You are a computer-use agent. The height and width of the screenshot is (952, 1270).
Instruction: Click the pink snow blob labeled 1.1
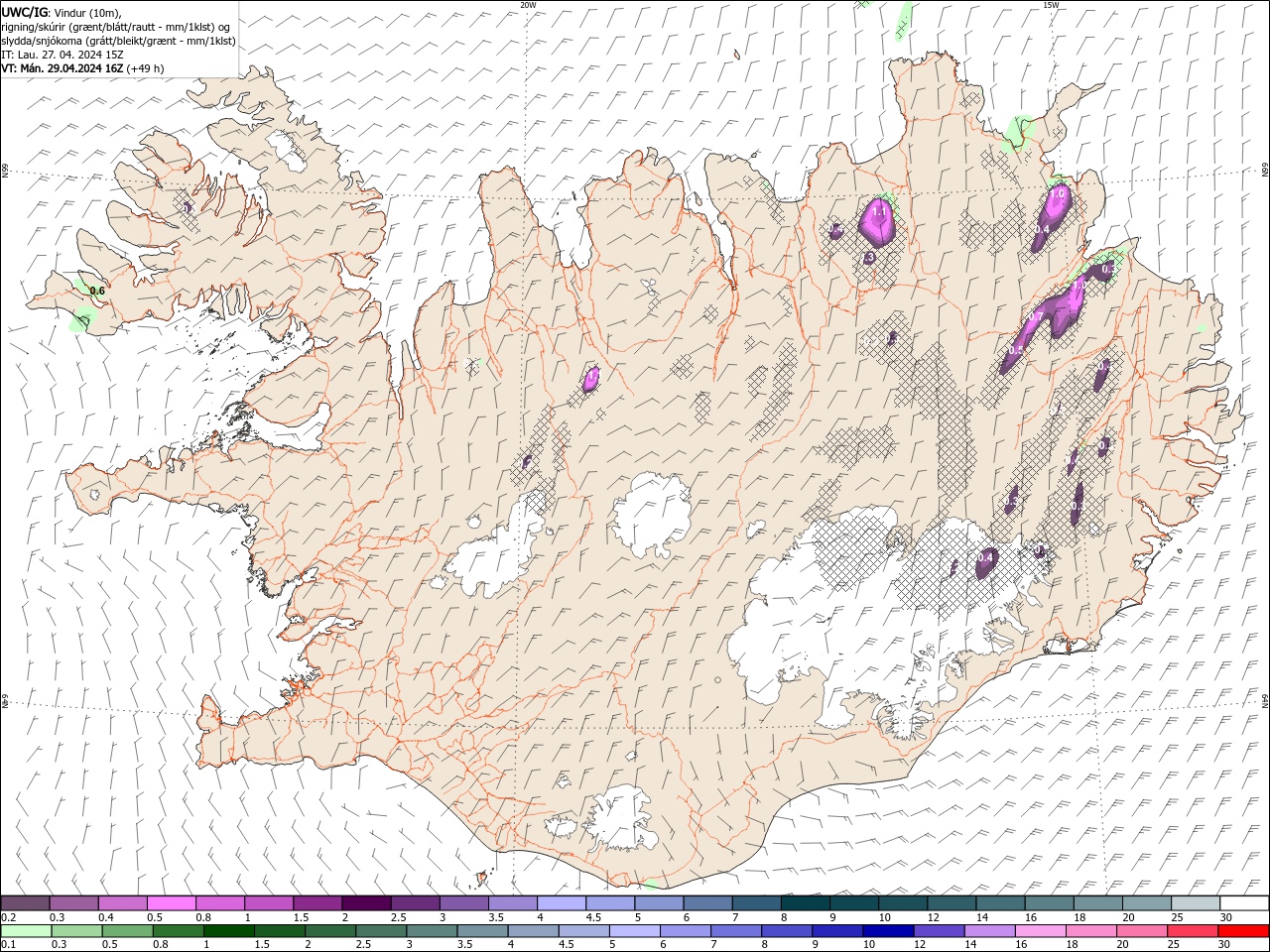point(878,221)
